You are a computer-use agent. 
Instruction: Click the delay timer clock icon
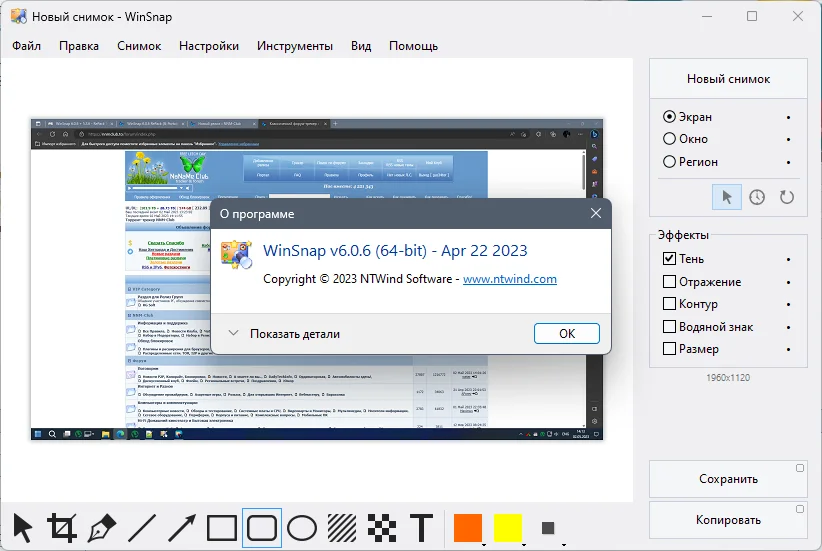[x=756, y=197]
